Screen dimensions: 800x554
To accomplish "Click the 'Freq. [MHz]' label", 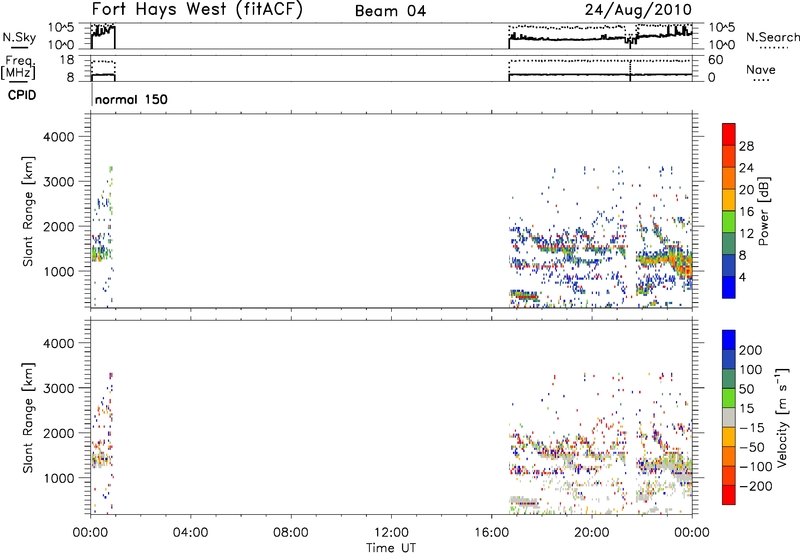I will click(x=19, y=67).
